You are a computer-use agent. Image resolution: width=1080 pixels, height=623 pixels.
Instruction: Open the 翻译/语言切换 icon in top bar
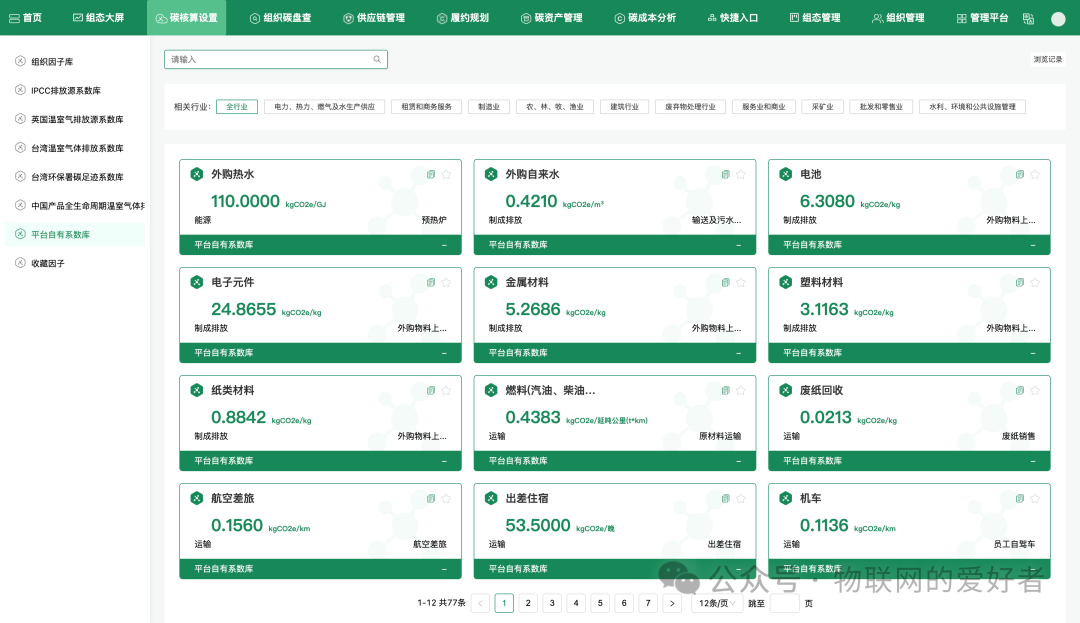tap(1028, 17)
